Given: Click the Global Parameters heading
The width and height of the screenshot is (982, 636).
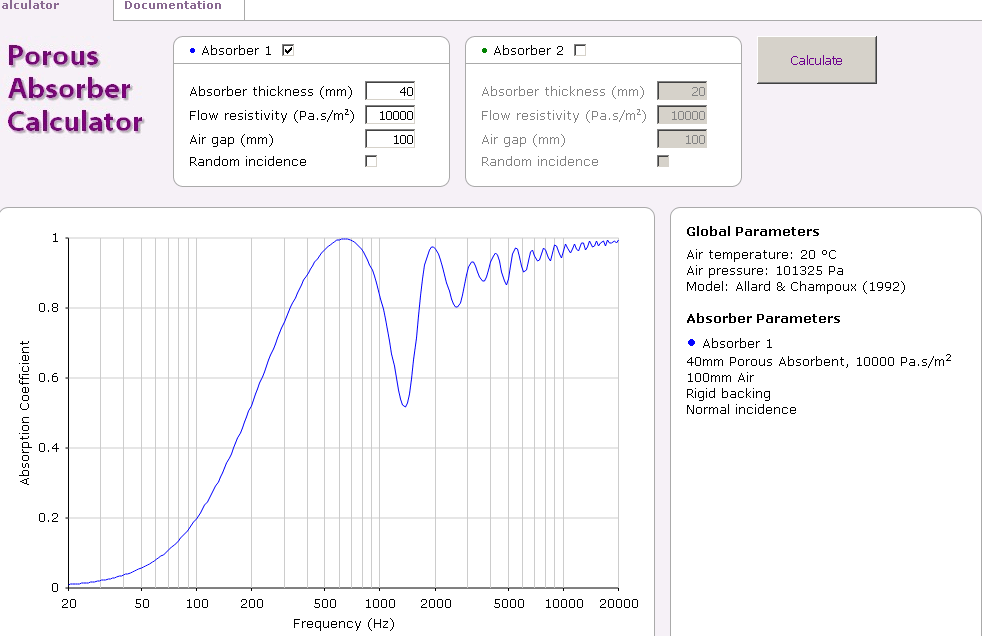Looking at the screenshot, I should (753, 232).
